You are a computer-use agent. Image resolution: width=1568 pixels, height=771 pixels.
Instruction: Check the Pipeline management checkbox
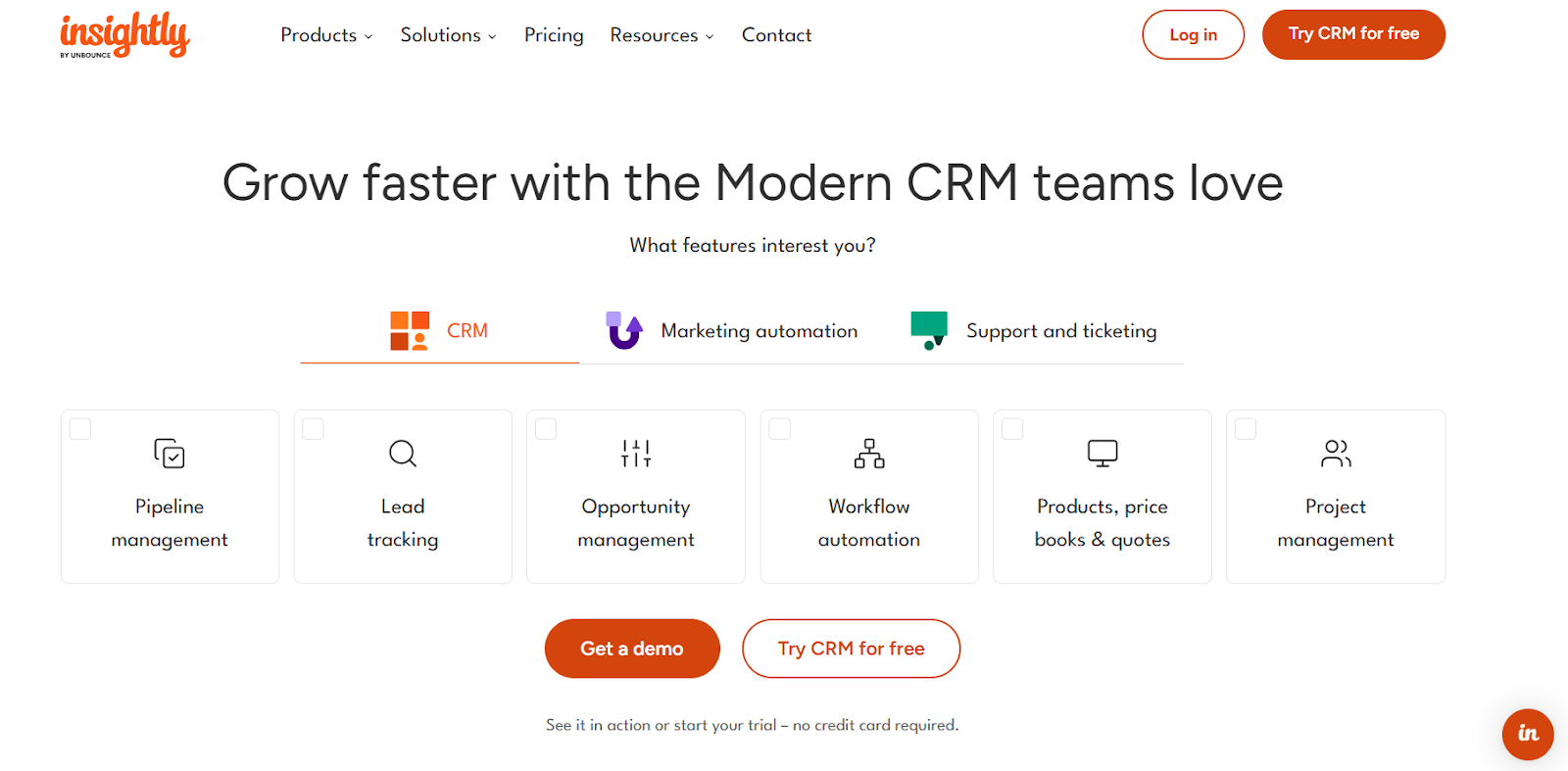coord(80,429)
